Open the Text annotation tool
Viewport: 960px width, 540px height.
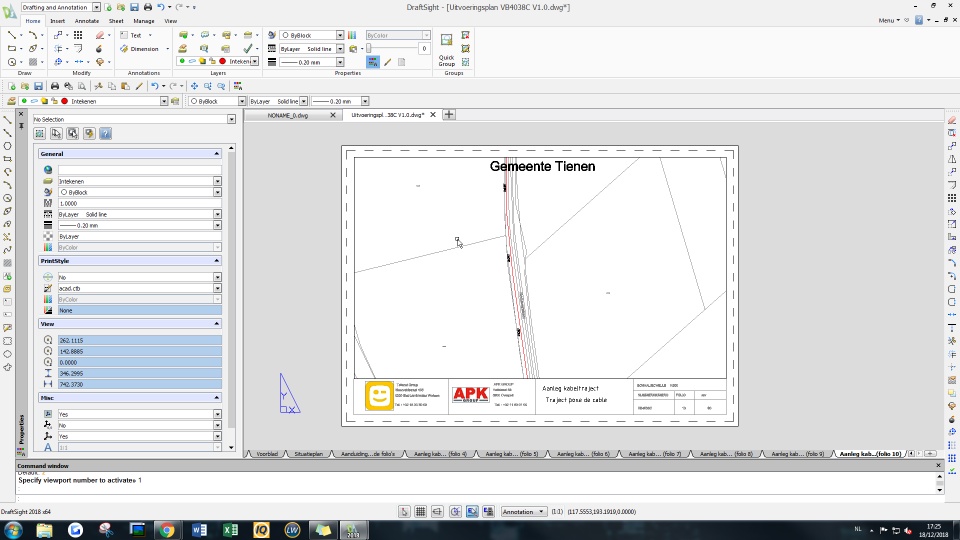(131, 35)
